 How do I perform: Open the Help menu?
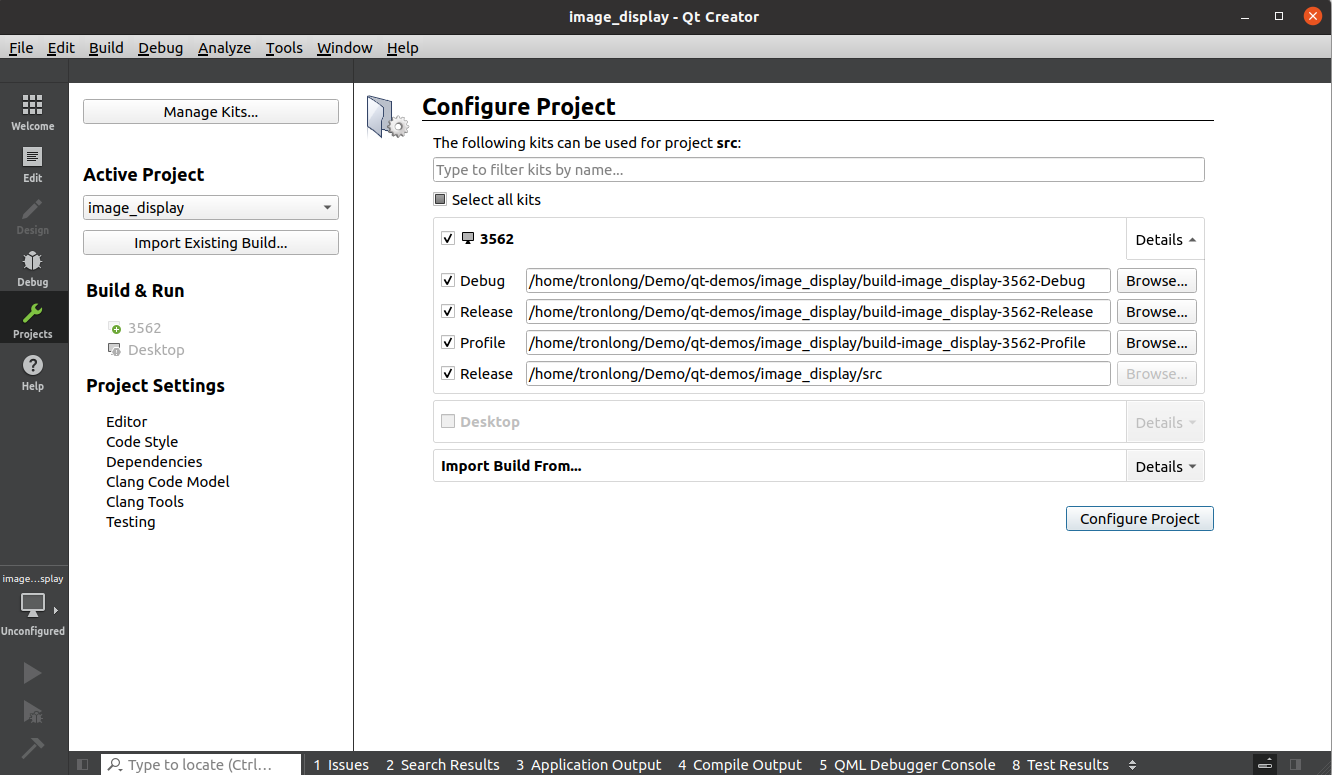tap(403, 48)
